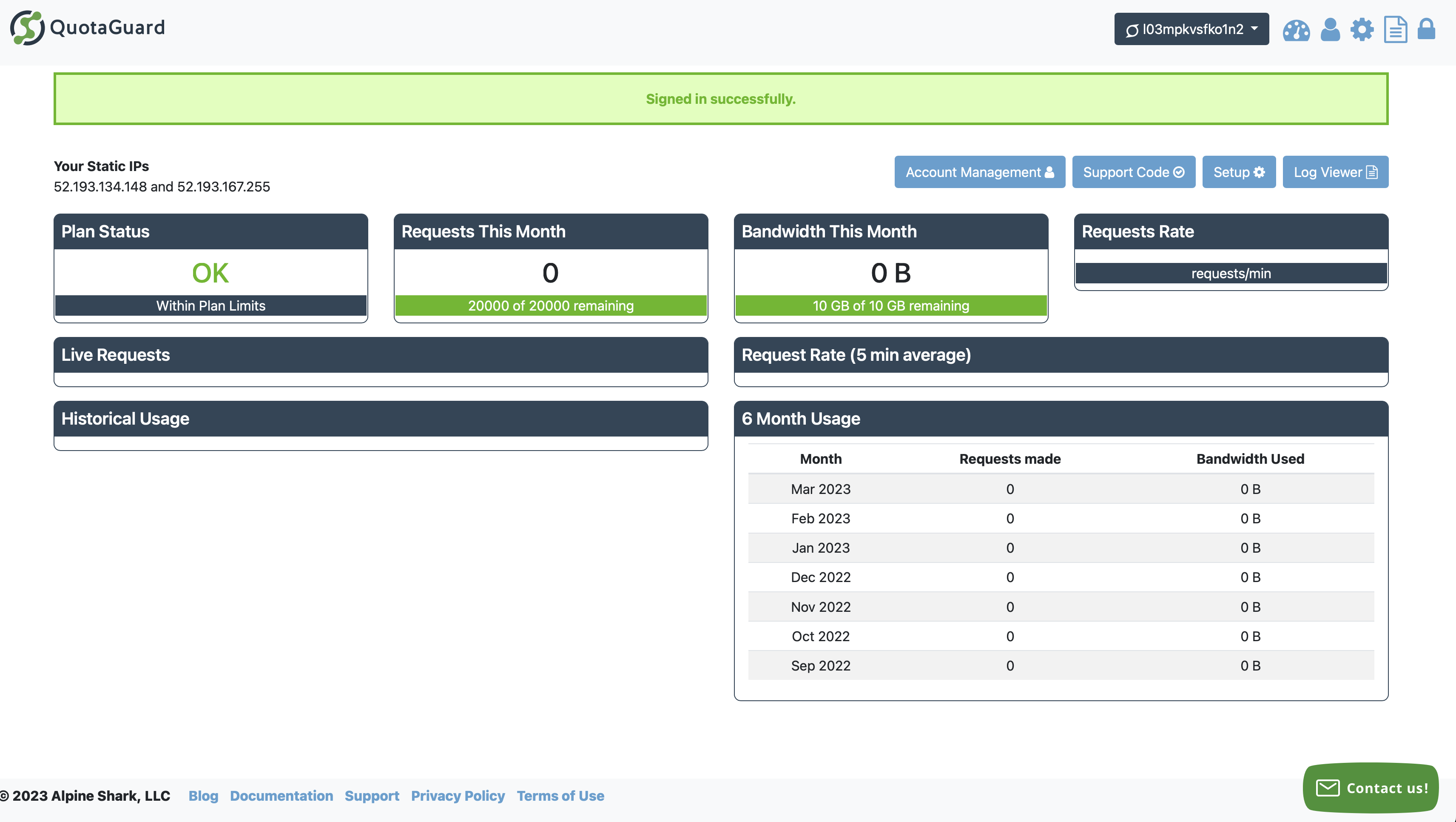The width and height of the screenshot is (1456, 822).
Task: Click the static IP addresses text
Action: click(162, 186)
